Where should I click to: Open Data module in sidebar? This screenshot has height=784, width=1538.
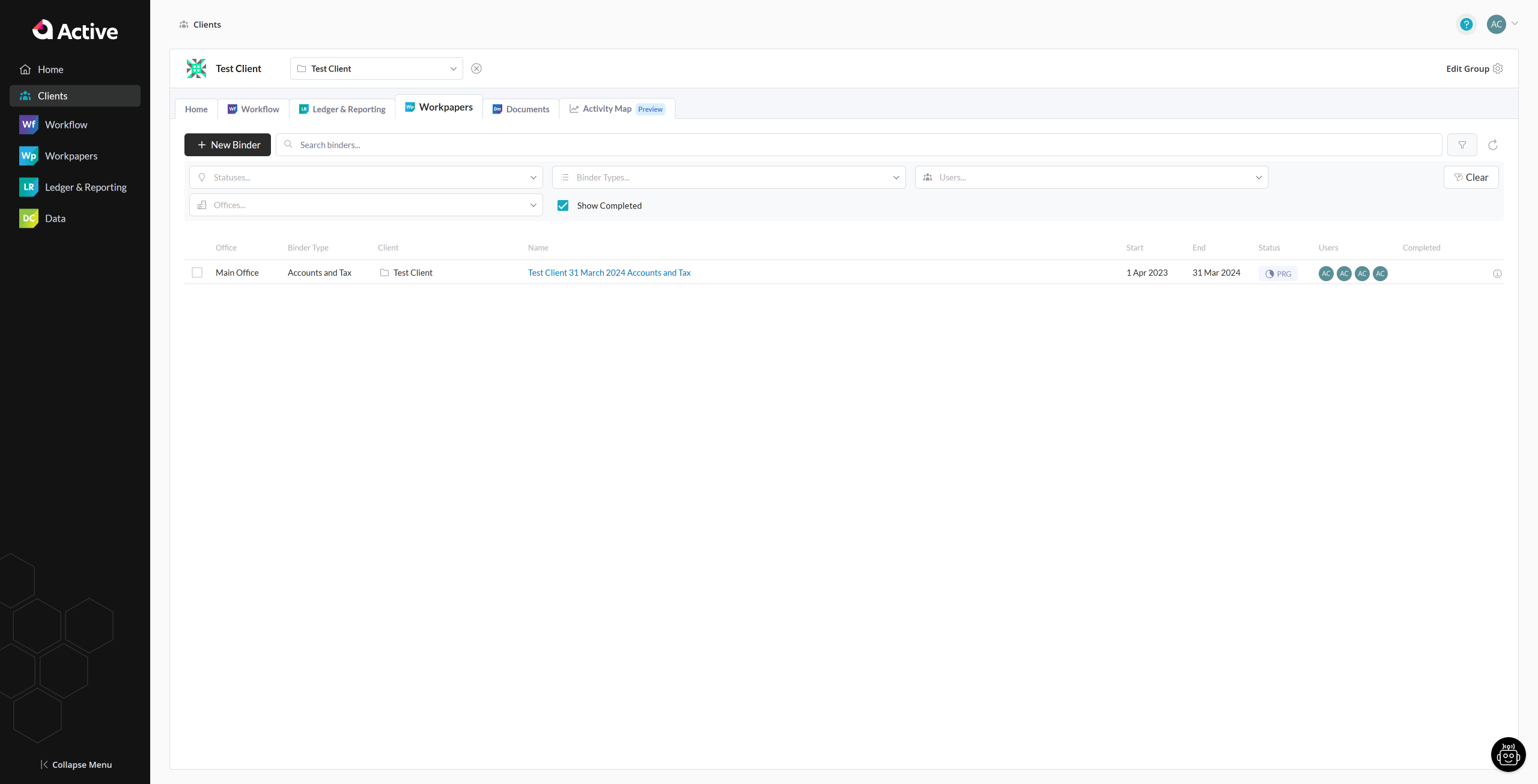[x=55, y=219]
